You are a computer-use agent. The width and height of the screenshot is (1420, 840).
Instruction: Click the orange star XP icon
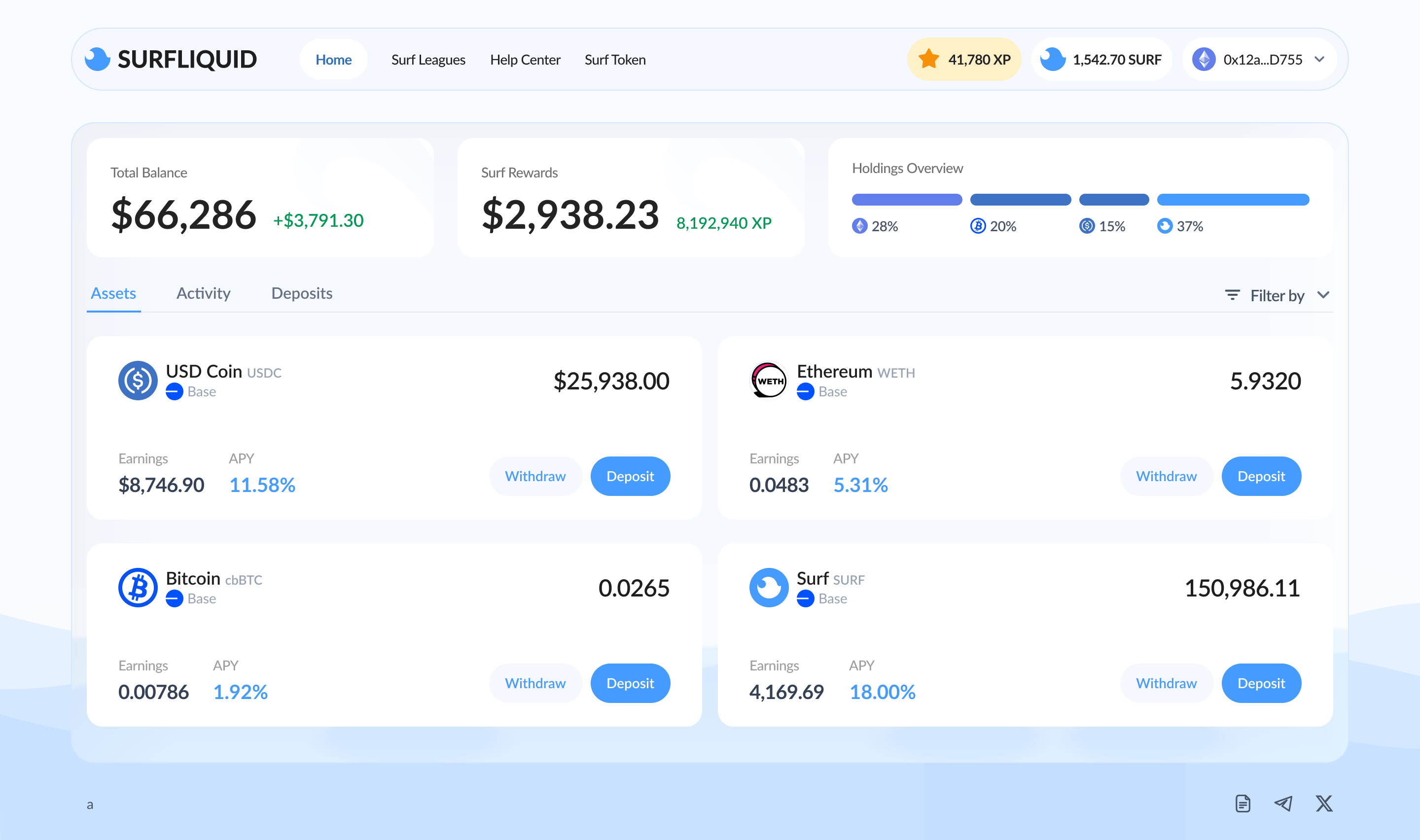(x=929, y=60)
